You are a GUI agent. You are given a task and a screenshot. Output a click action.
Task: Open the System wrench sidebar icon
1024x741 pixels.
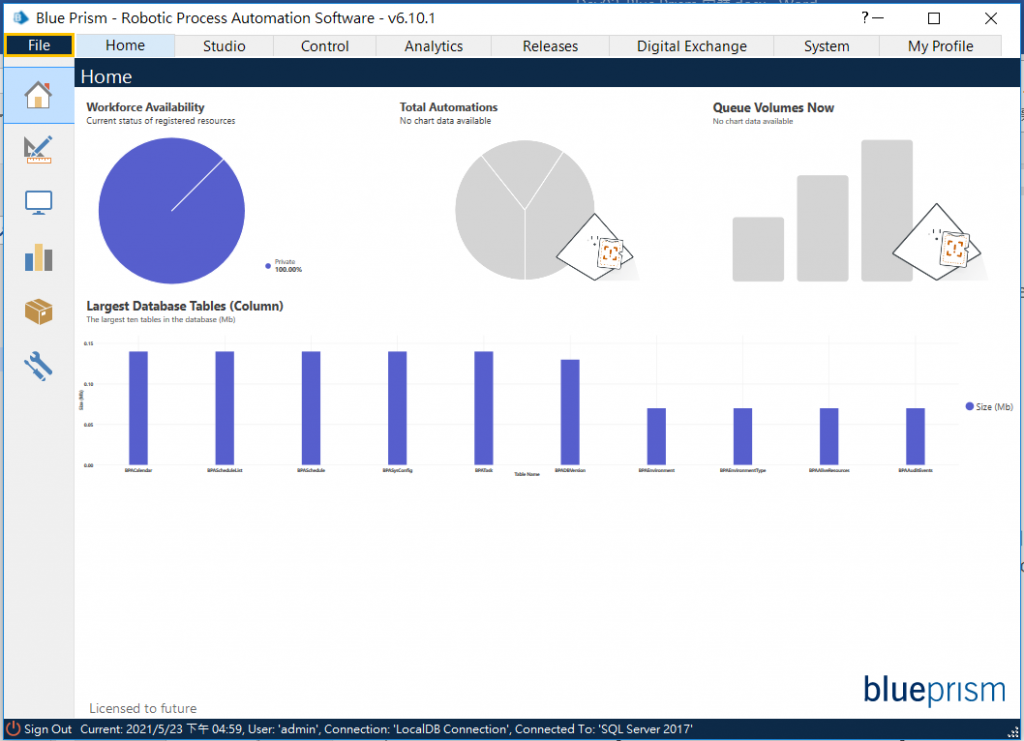click(x=39, y=366)
